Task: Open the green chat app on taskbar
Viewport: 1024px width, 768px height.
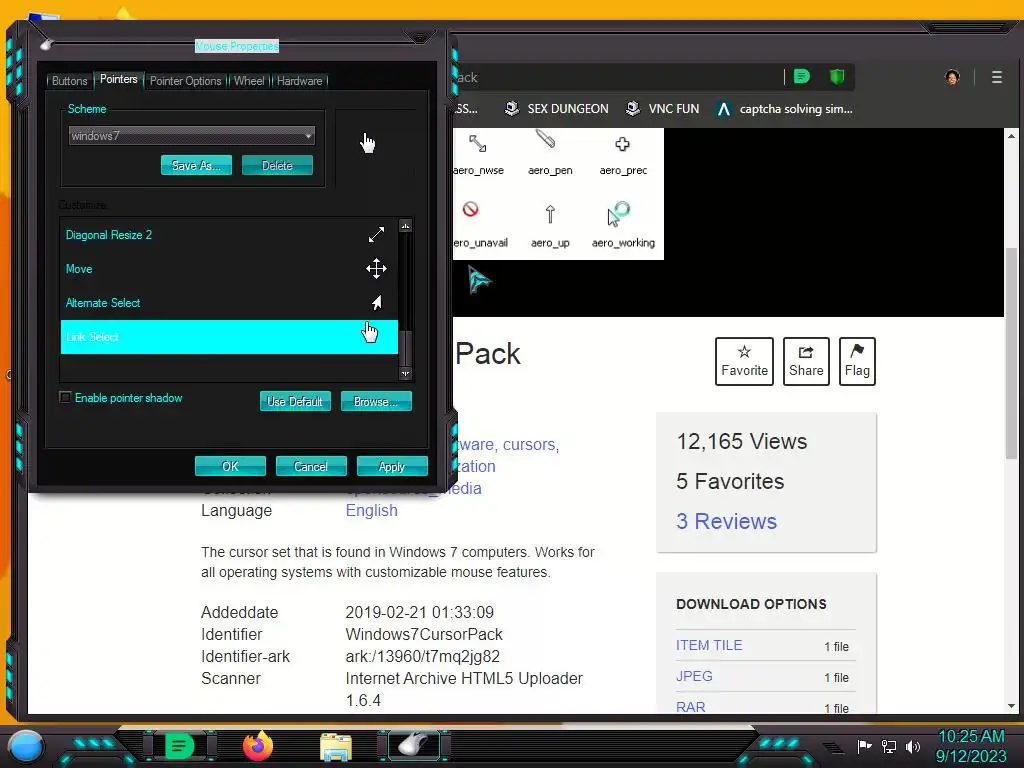Action: 179,746
